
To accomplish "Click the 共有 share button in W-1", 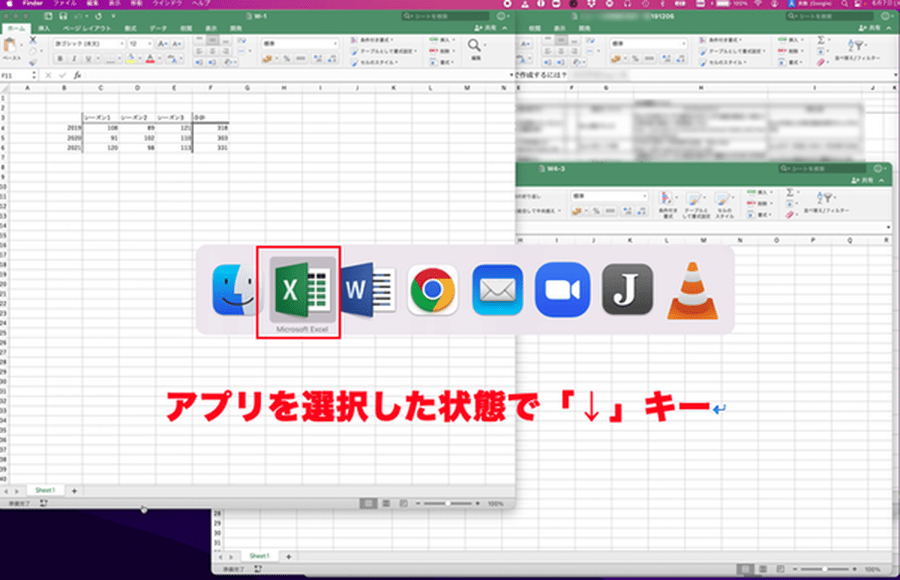I will pyautogui.click(x=485, y=28).
